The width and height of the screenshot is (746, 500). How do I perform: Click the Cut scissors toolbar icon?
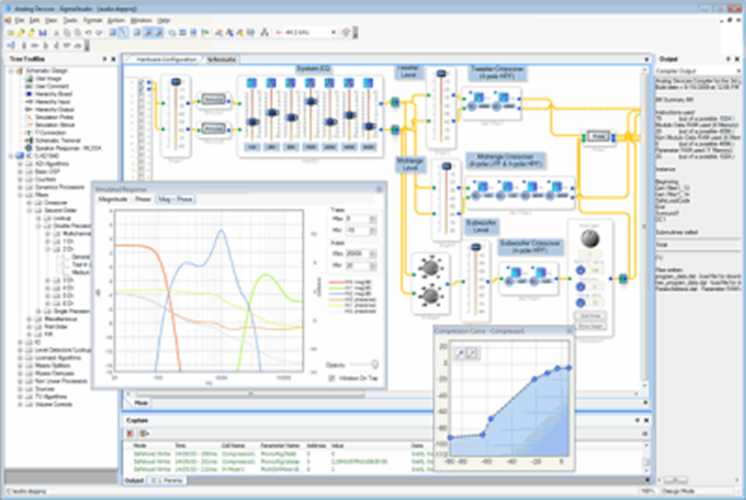55,33
